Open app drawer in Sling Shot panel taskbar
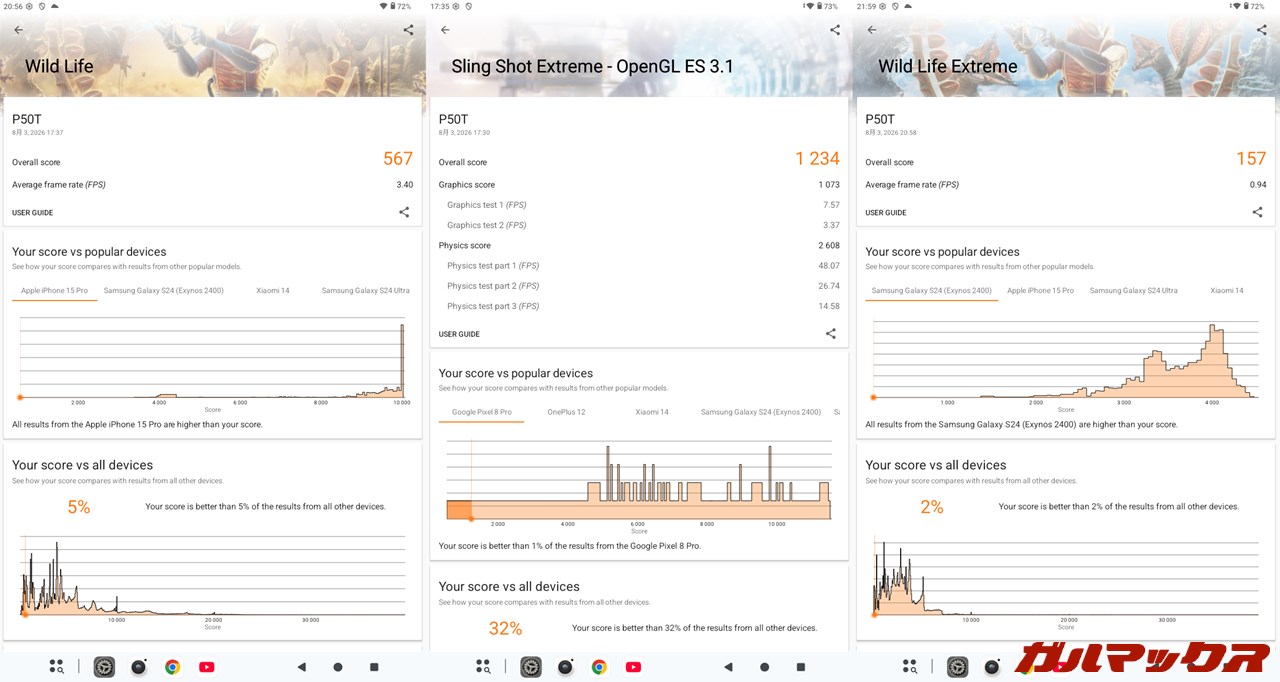1280x682 pixels. point(483,667)
